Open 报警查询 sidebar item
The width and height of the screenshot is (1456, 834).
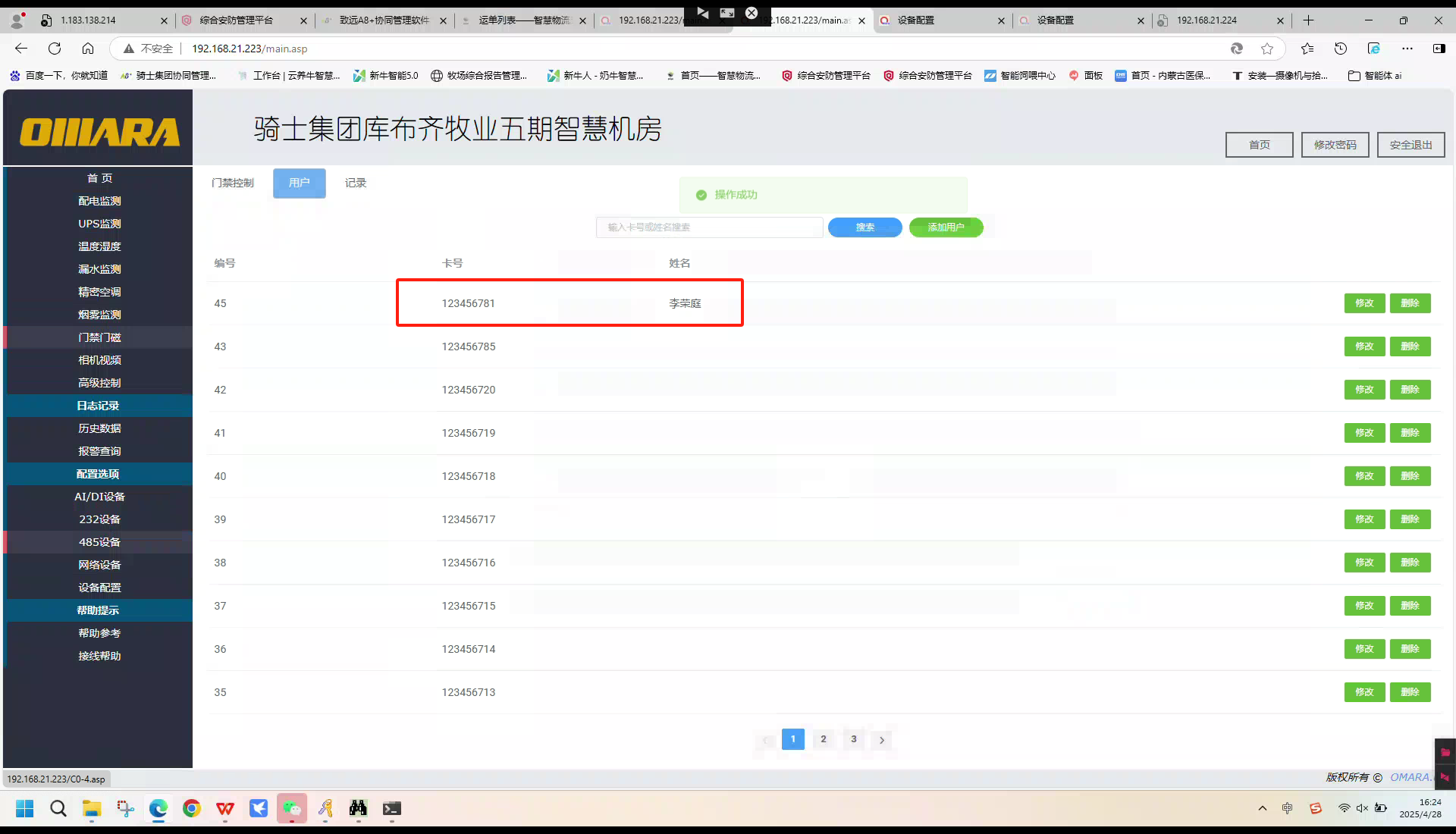point(99,451)
